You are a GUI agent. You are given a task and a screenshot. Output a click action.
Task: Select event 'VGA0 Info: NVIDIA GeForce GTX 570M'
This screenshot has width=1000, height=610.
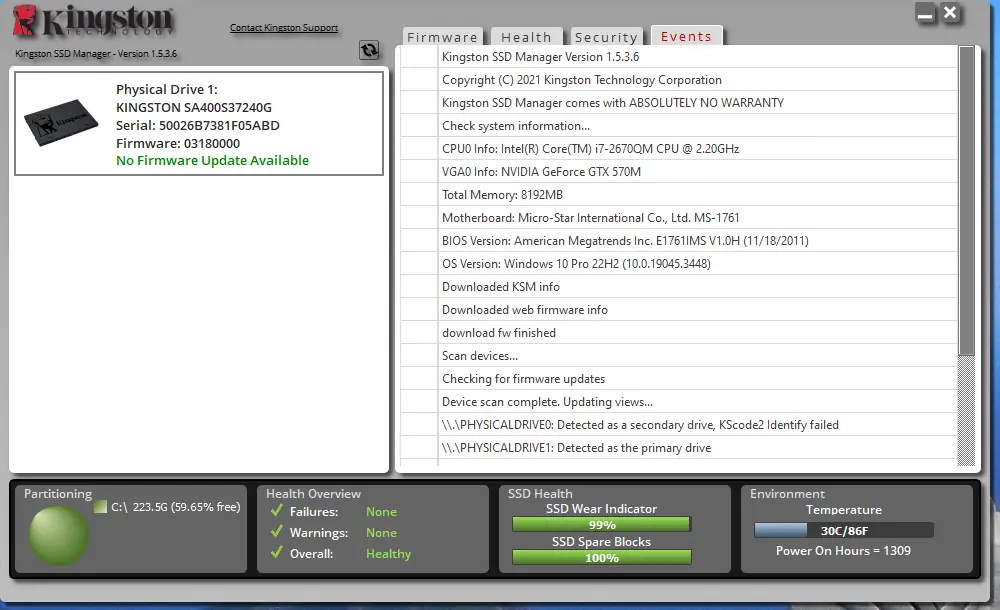[679, 172]
